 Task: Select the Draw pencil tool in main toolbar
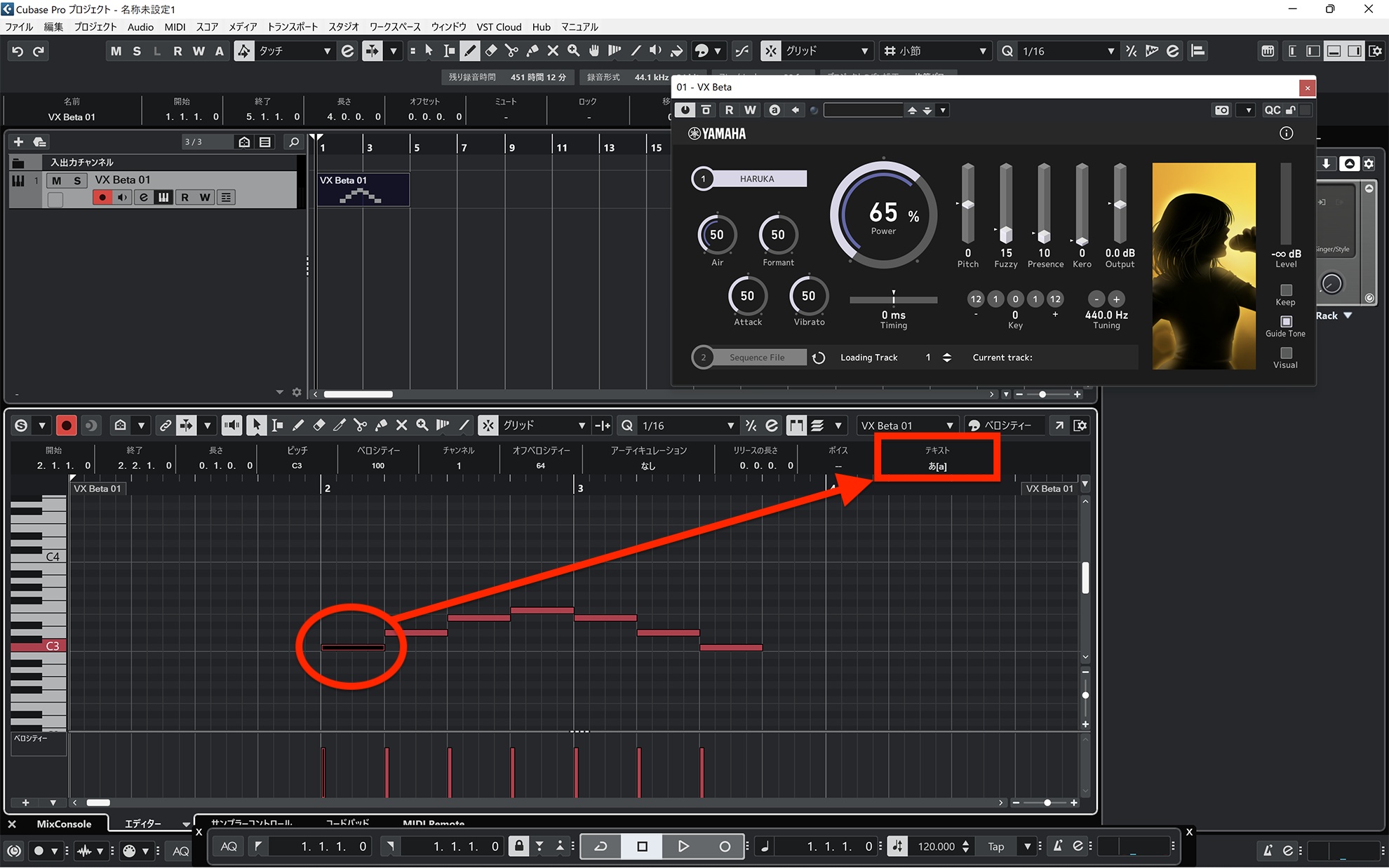[470, 51]
